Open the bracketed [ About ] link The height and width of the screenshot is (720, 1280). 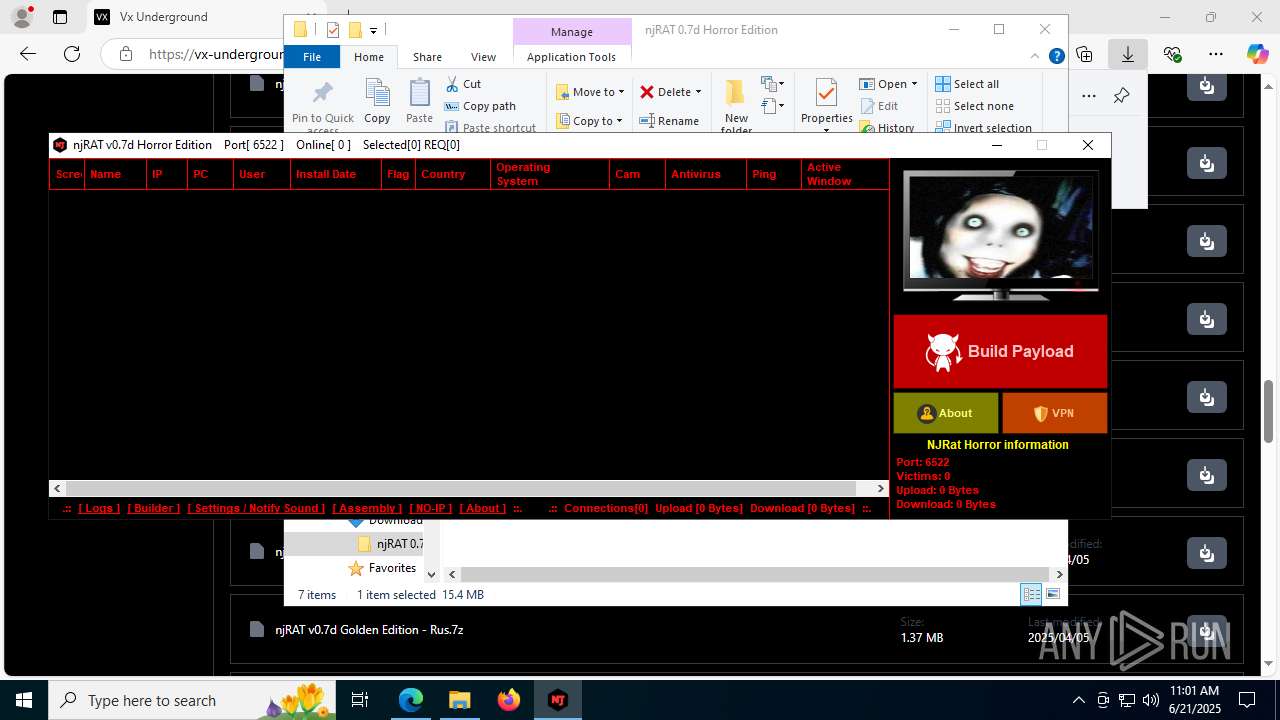click(483, 508)
